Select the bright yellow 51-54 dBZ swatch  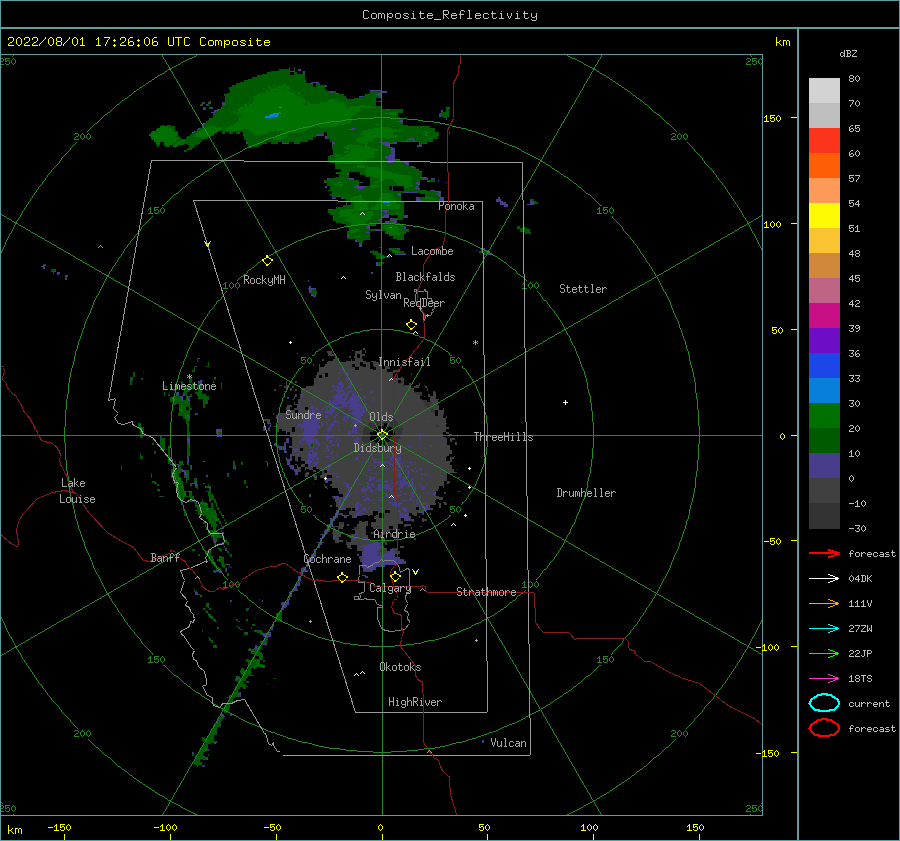click(x=824, y=215)
